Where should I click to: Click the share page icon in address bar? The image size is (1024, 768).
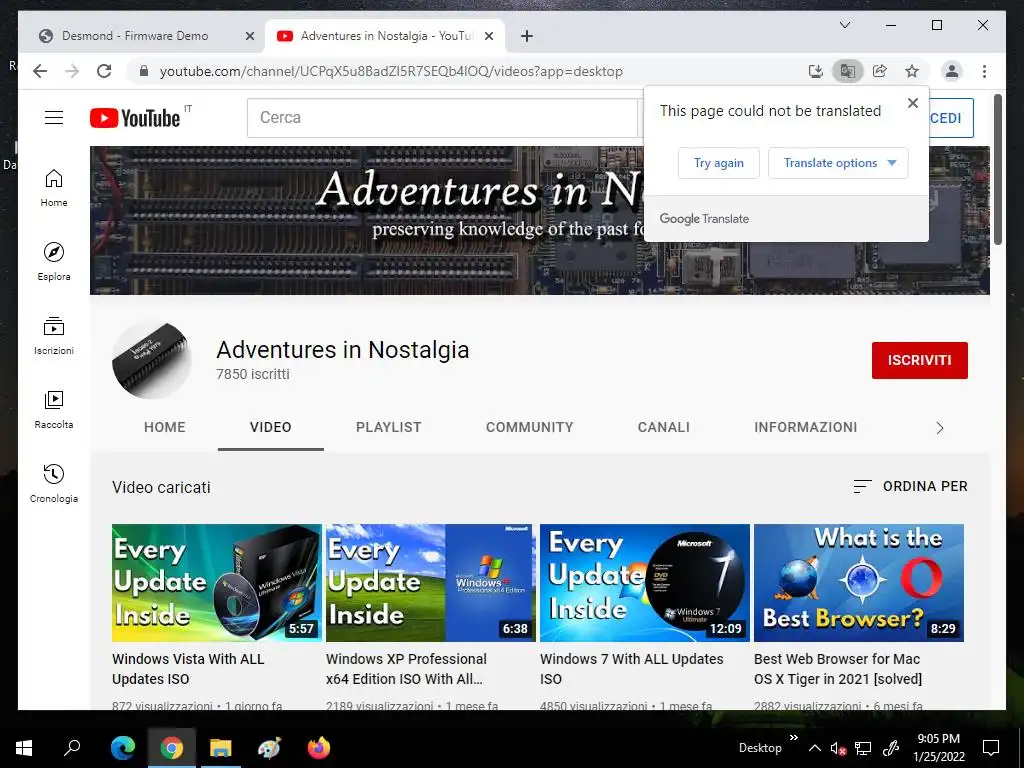(x=880, y=71)
